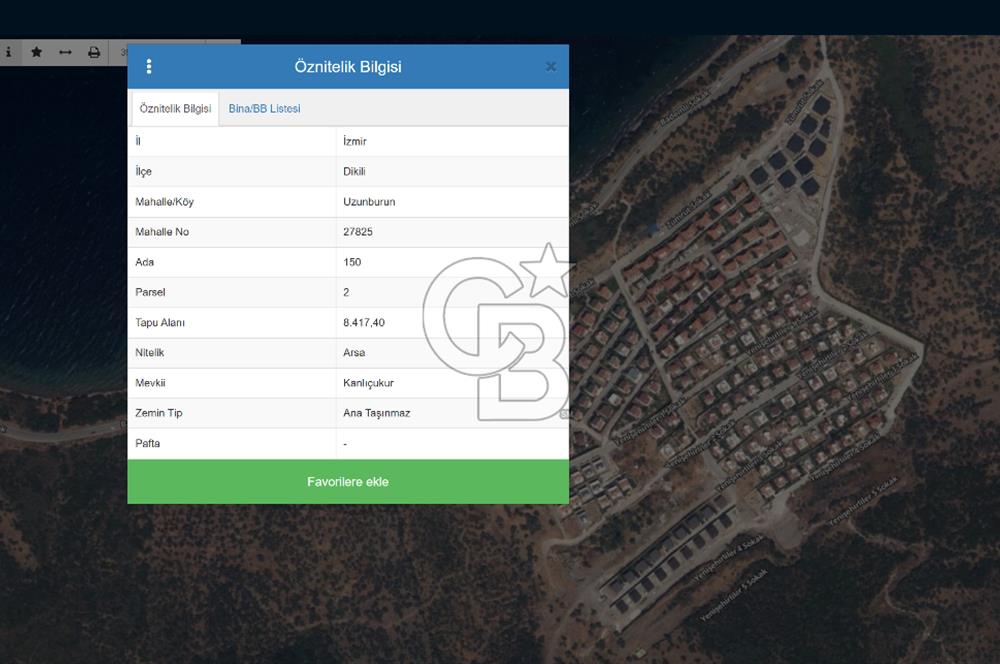Open the three-dot menu in the panel header

149,67
